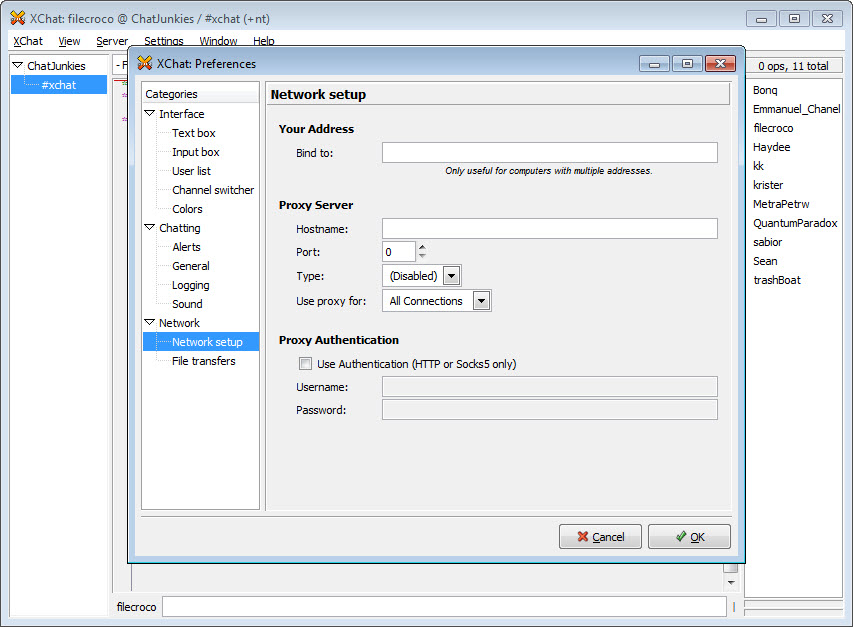Open the Window menu
Screen dimensions: 853x627
point(218,41)
